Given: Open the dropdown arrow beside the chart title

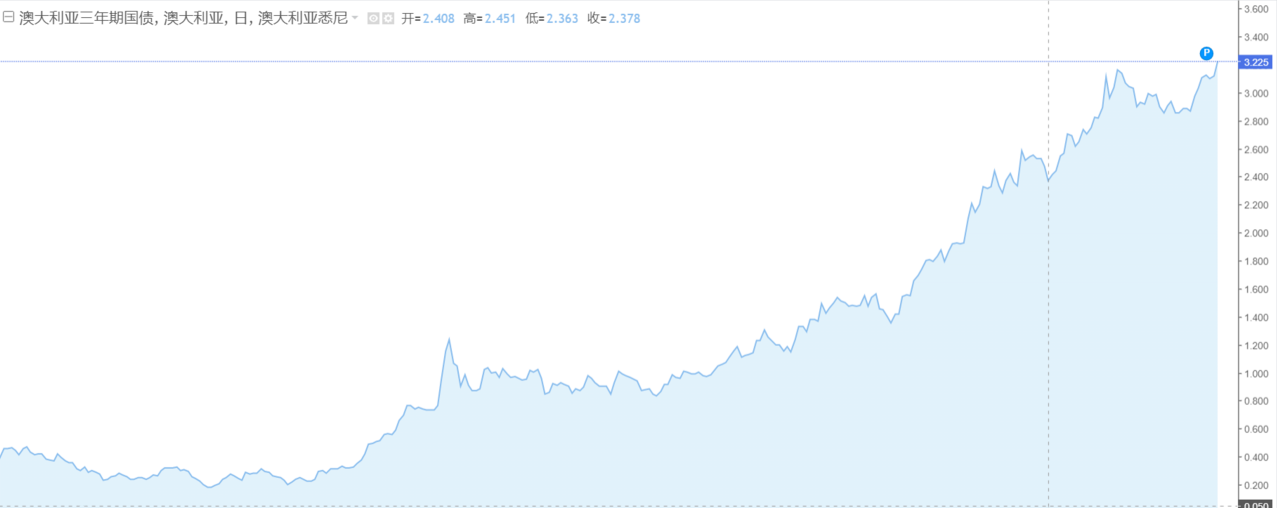Looking at the screenshot, I should [x=355, y=19].
